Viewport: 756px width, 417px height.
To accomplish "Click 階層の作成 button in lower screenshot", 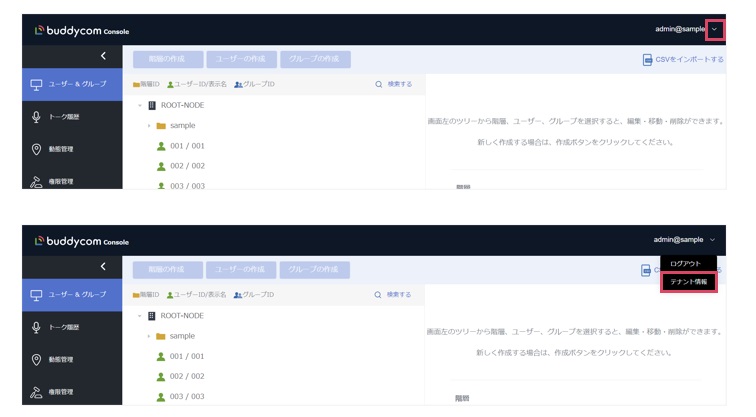I will pos(167,270).
